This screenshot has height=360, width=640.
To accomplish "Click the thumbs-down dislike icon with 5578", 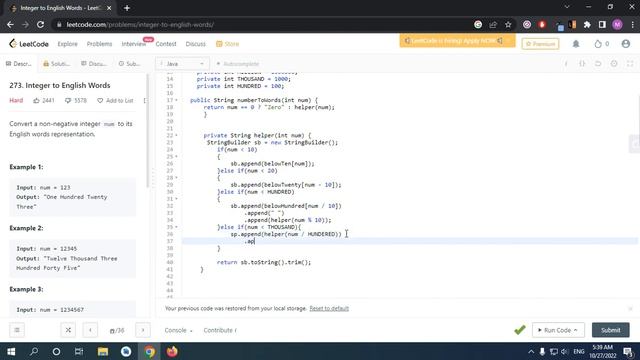I will (68, 100).
